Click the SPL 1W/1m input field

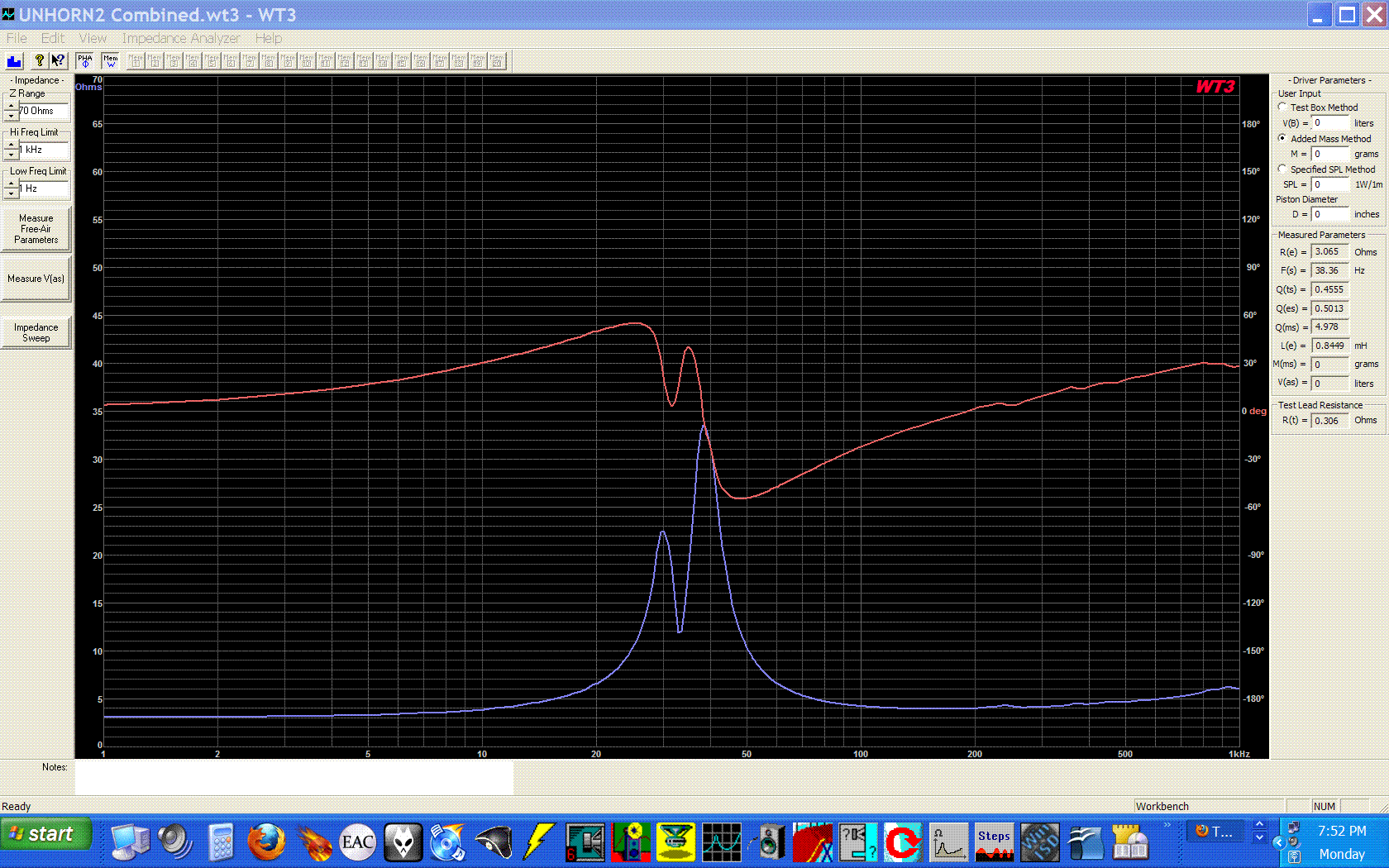coord(1330,184)
